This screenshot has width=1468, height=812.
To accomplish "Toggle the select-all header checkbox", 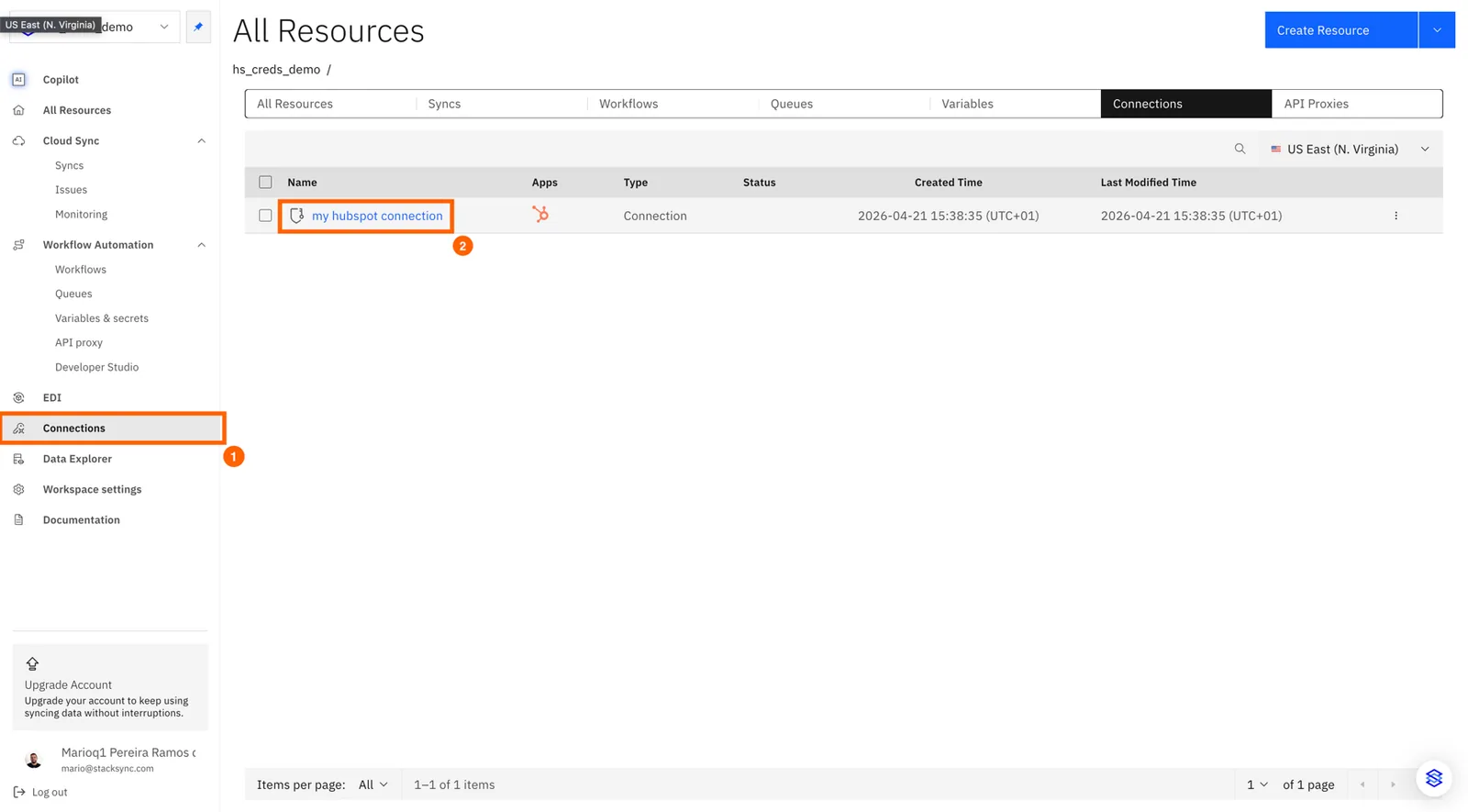I will coord(265,182).
